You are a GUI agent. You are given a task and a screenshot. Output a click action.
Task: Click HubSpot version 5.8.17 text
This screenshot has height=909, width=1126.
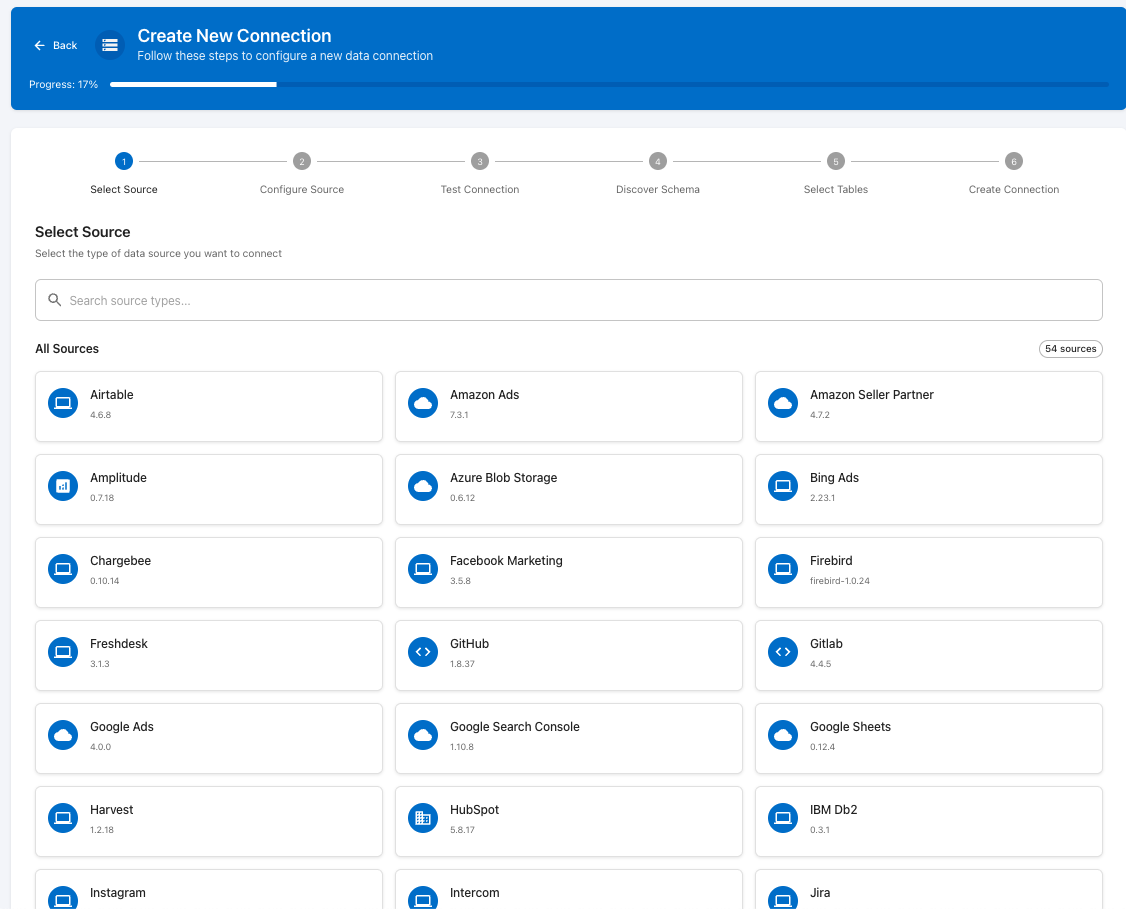pyautogui.click(x=462, y=830)
